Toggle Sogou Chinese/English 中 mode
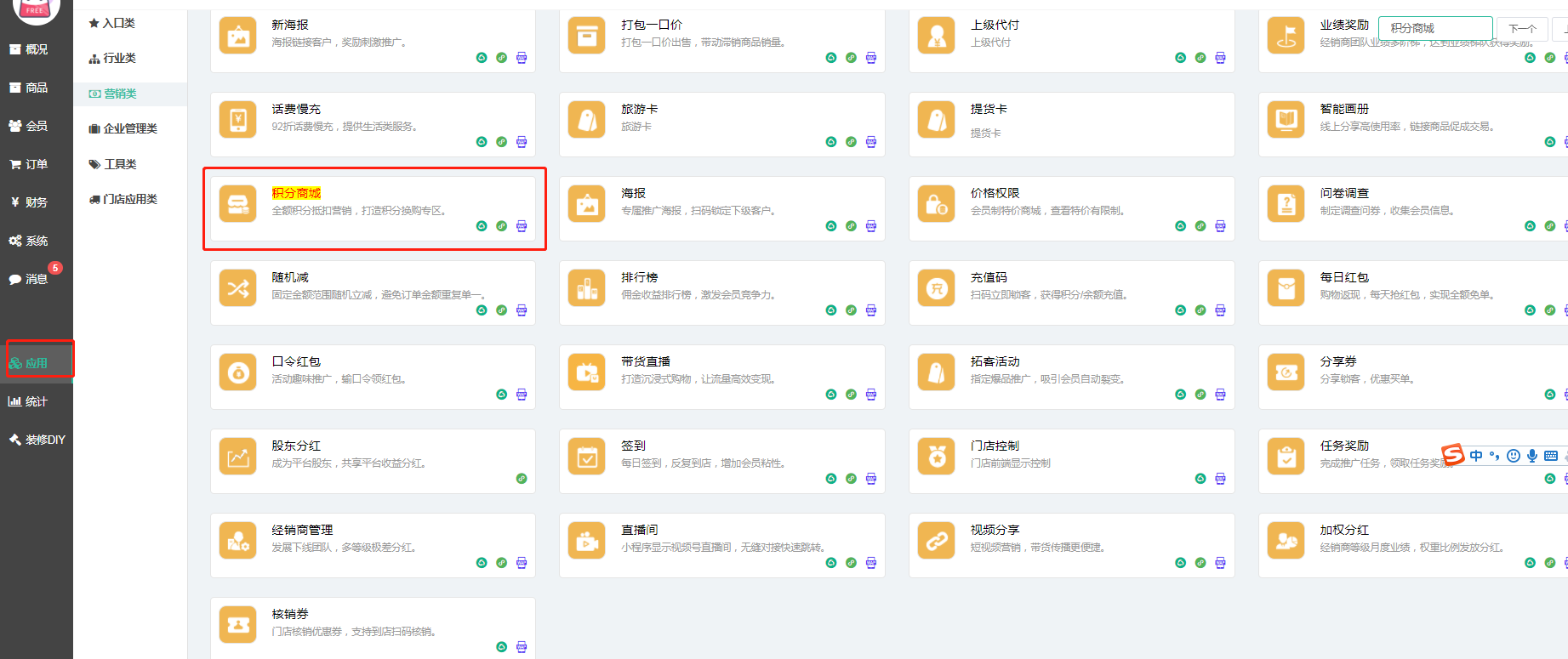This screenshot has width=1568, height=659. 1476,456
